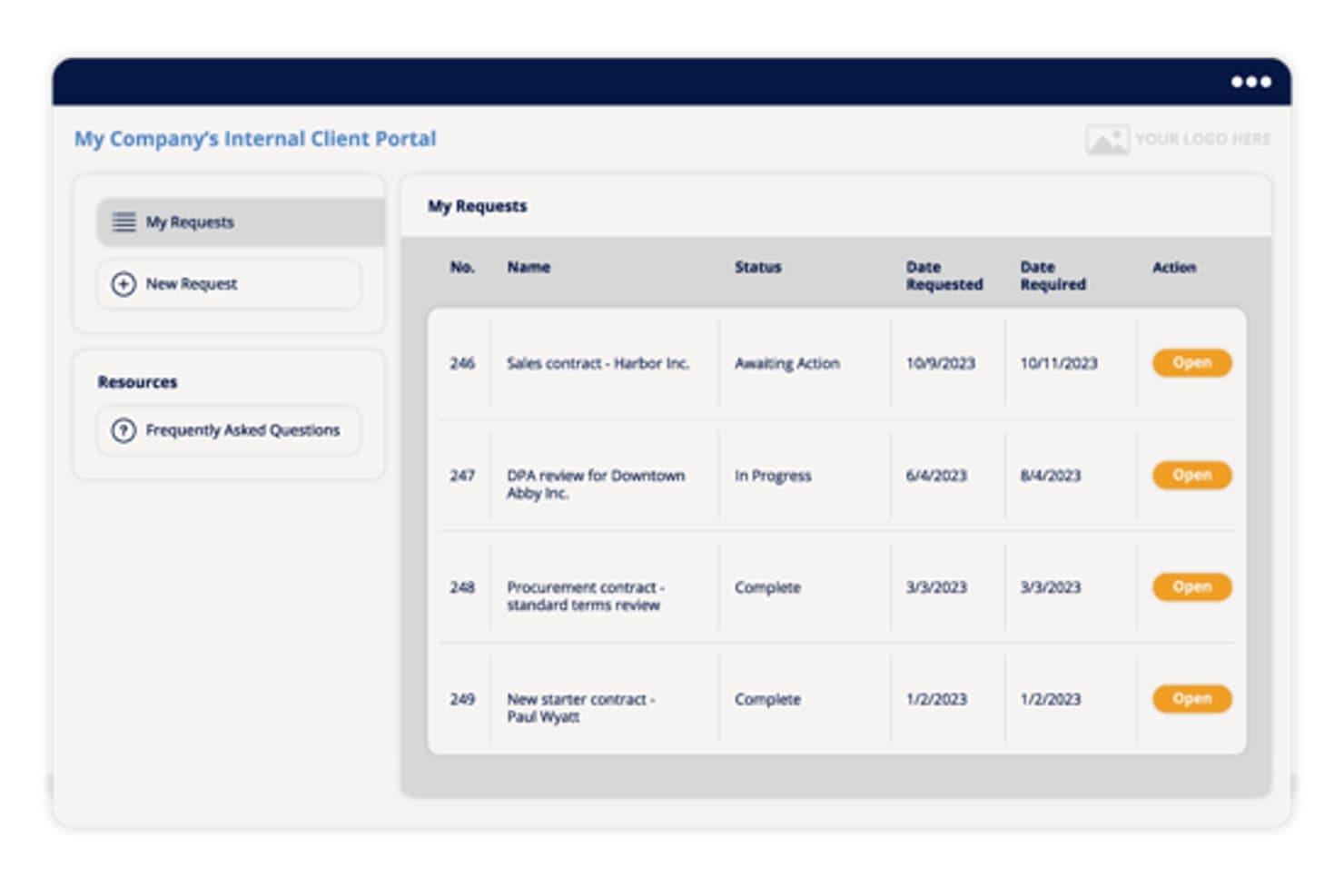1344x896 pixels.
Task: Click the Date Requested column header
Action: pyautogui.click(x=944, y=275)
